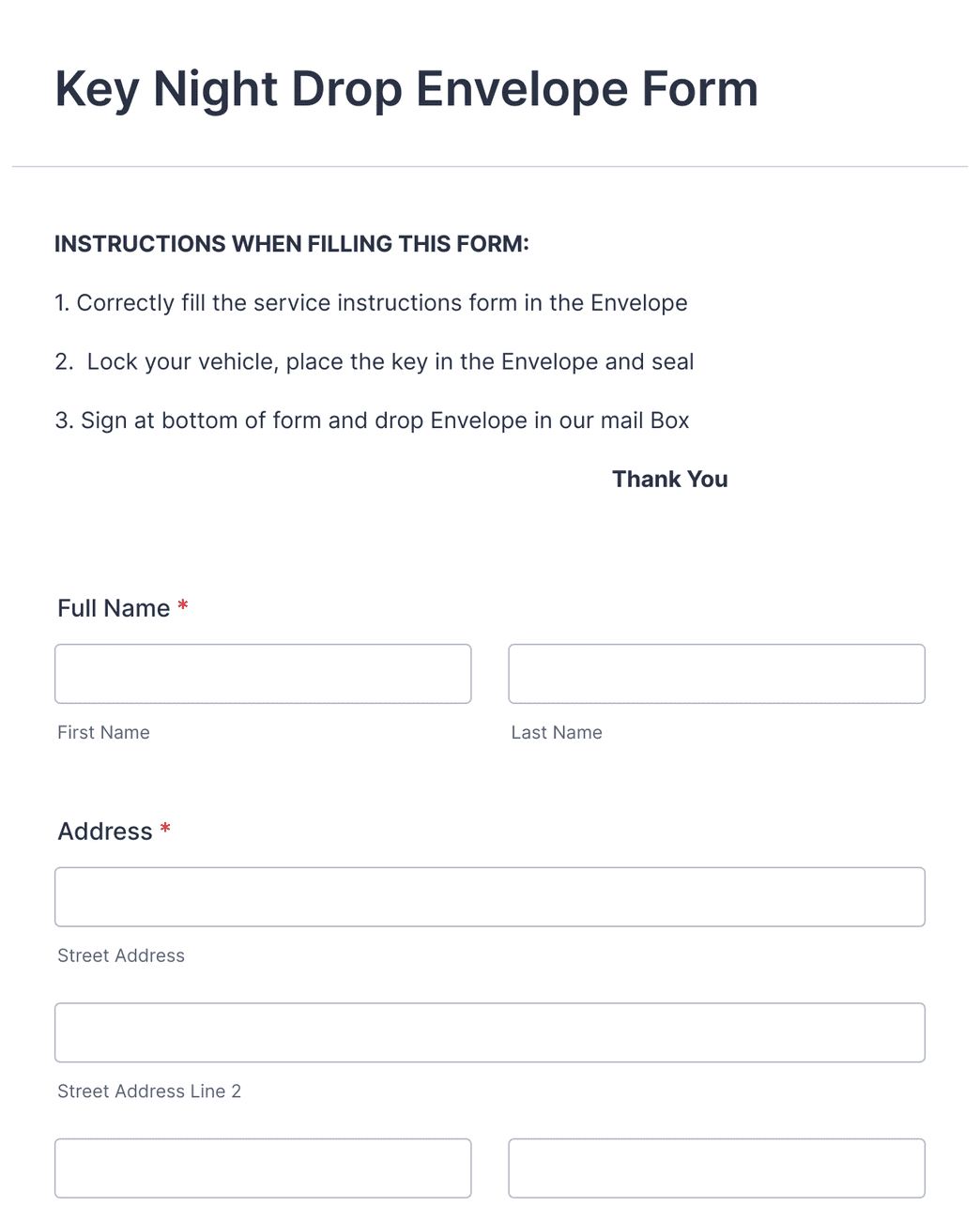Image resolution: width=980 pixels, height=1206 pixels.
Task: Click the Key Night Drop Envelope Form title
Action: 406,88
